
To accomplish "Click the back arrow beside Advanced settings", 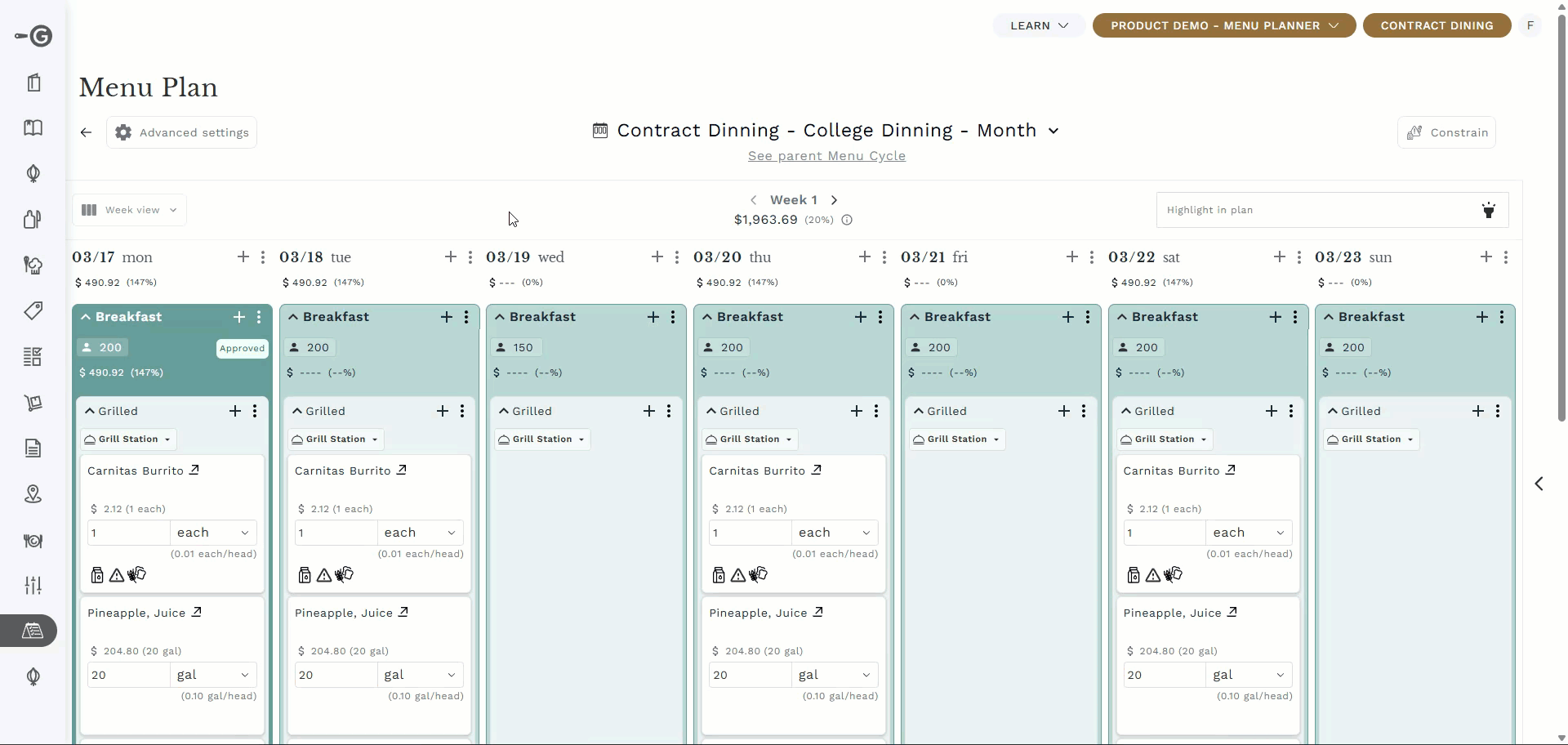I will tap(86, 132).
